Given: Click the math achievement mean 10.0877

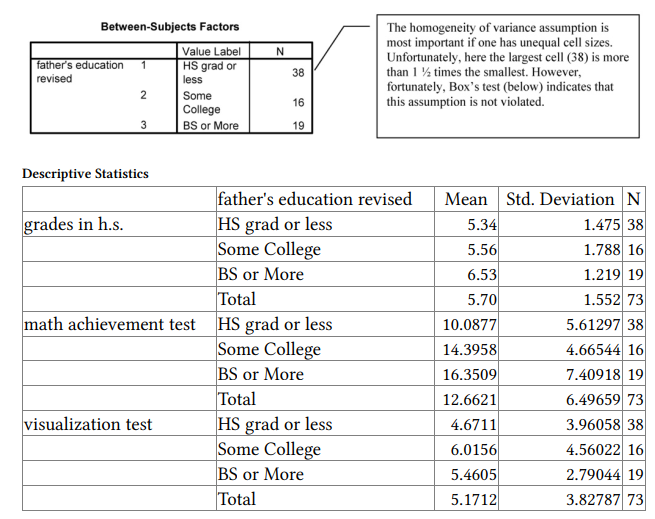Looking at the screenshot, I should click(x=470, y=324).
